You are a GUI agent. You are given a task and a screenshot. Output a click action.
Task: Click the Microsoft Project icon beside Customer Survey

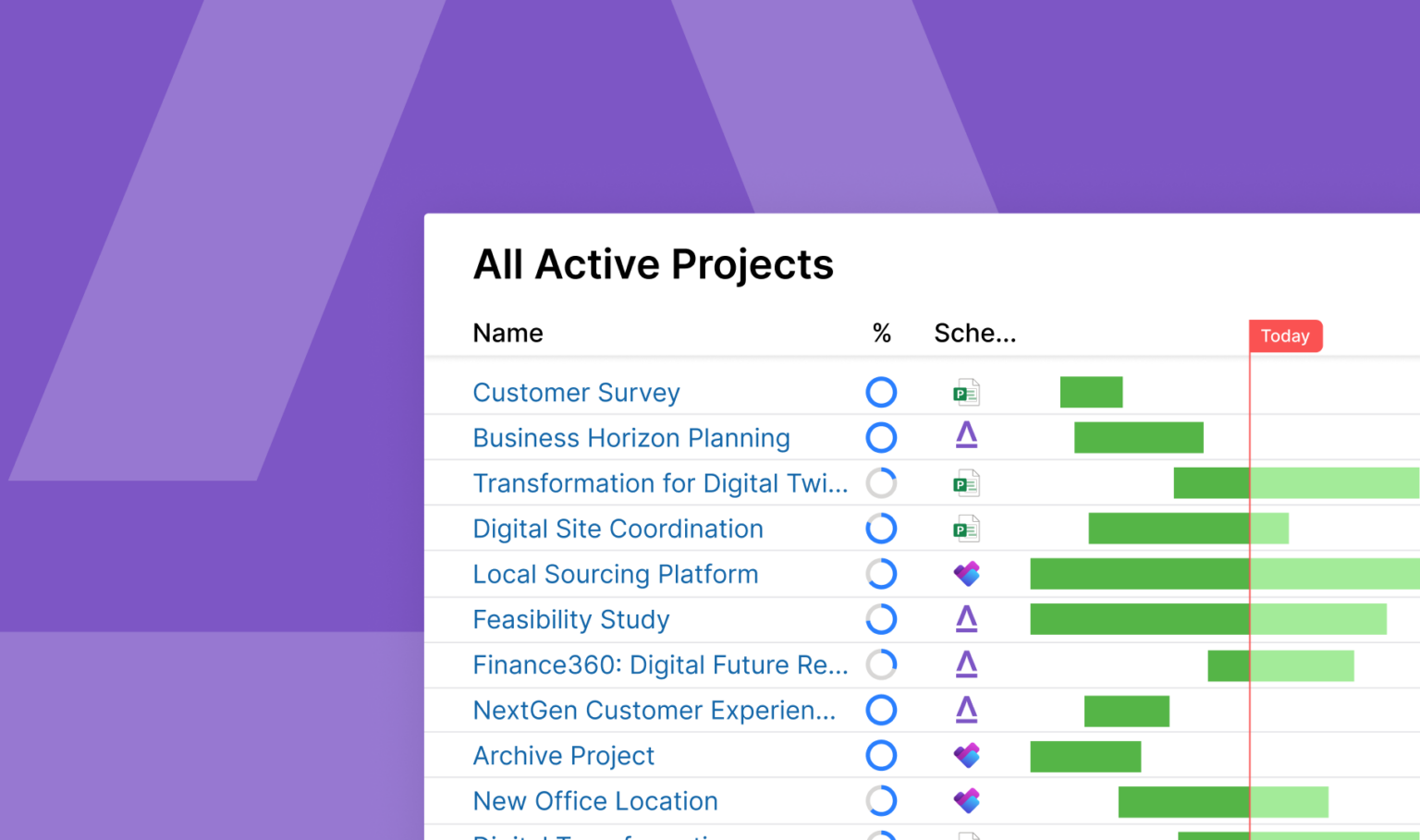pyautogui.click(x=966, y=392)
